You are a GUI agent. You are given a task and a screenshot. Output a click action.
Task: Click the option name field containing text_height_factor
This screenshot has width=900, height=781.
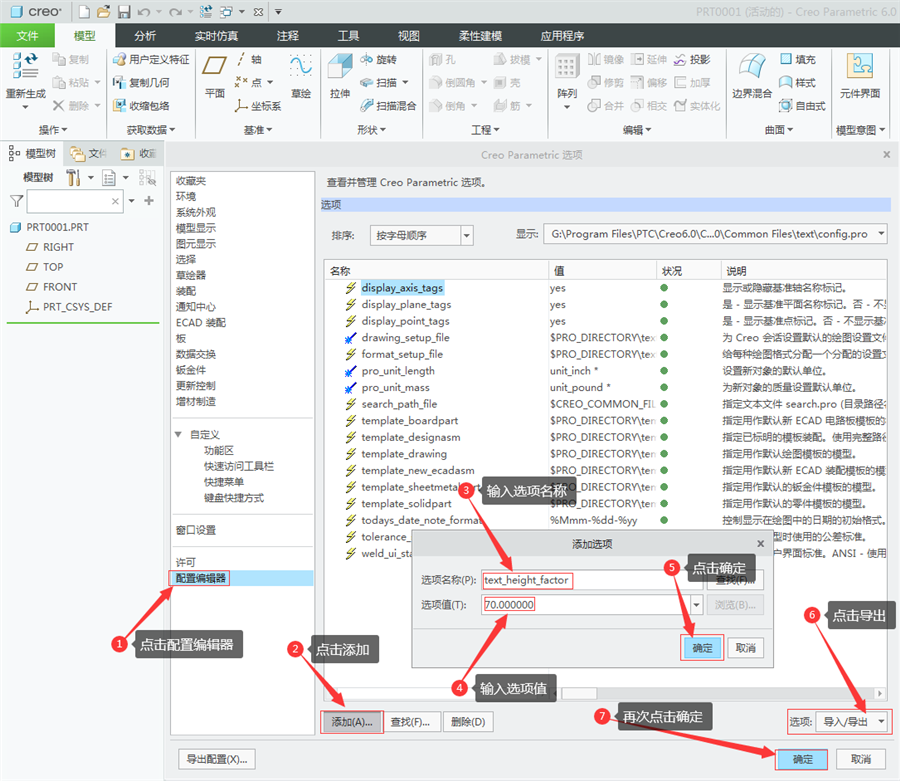[x=592, y=580]
